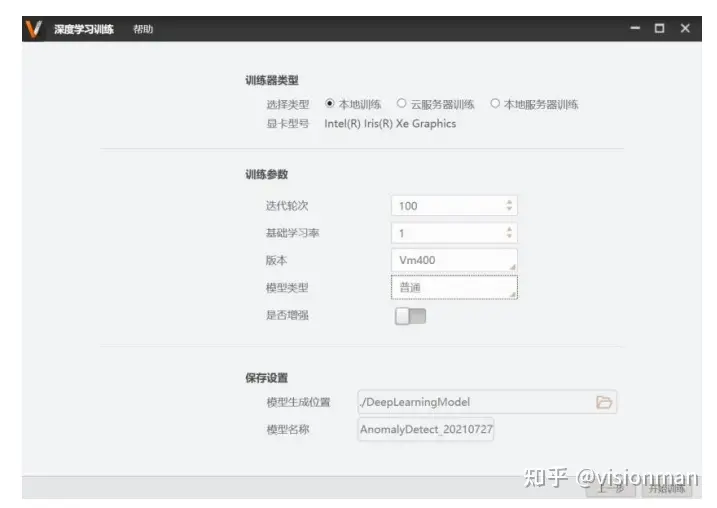Expand the 模型类型 普通 dropdown
The height and width of the screenshot is (508, 717).
pos(454,288)
